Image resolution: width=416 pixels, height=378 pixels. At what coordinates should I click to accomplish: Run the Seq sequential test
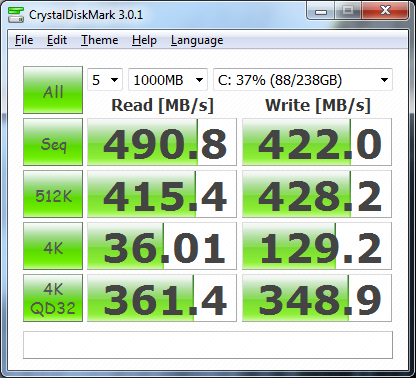coord(53,142)
